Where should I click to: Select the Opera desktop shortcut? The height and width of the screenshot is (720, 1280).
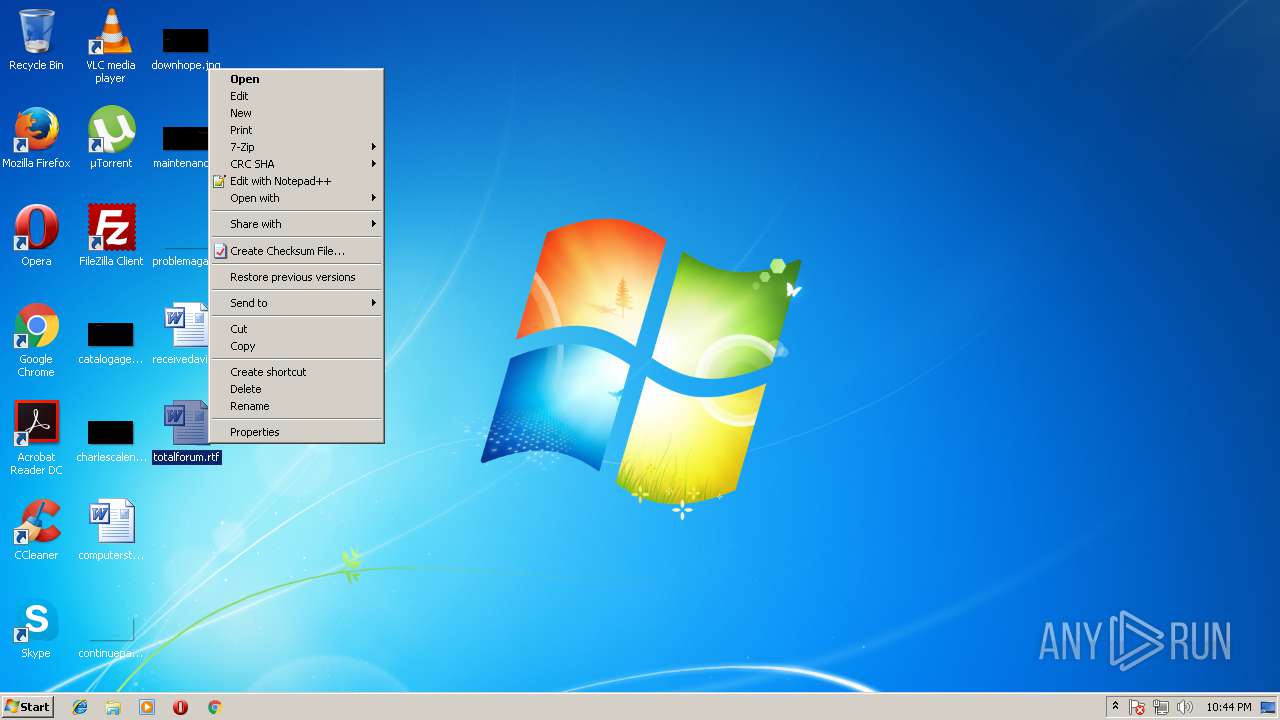(x=36, y=236)
